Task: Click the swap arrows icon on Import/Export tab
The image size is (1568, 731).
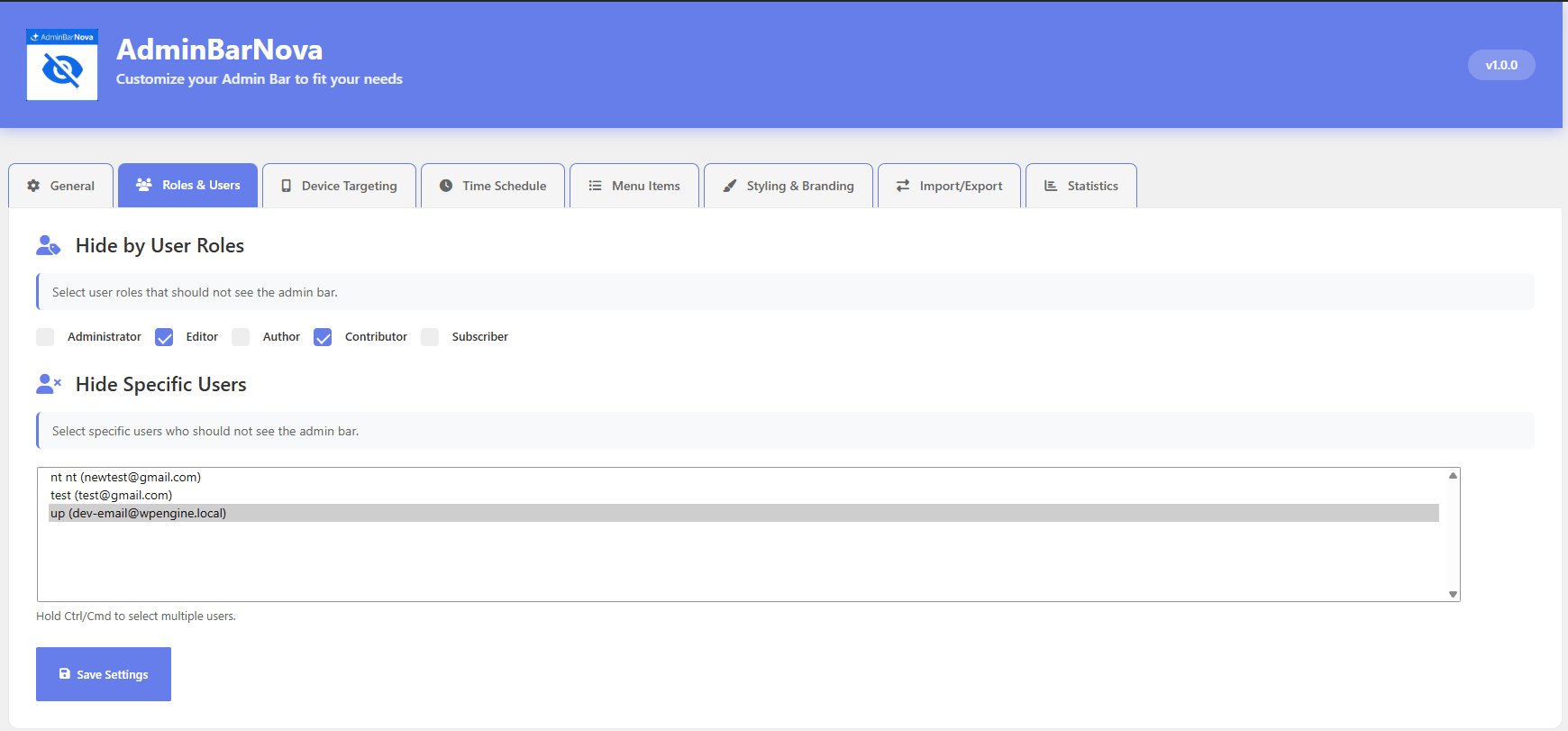Action: (903, 186)
